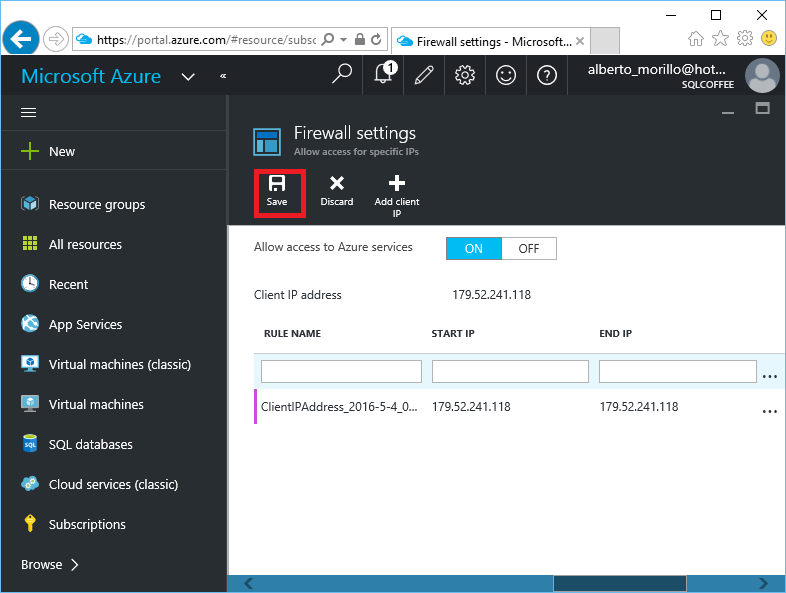Click the horizontal scrollbar right arrow

click(x=763, y=583)
